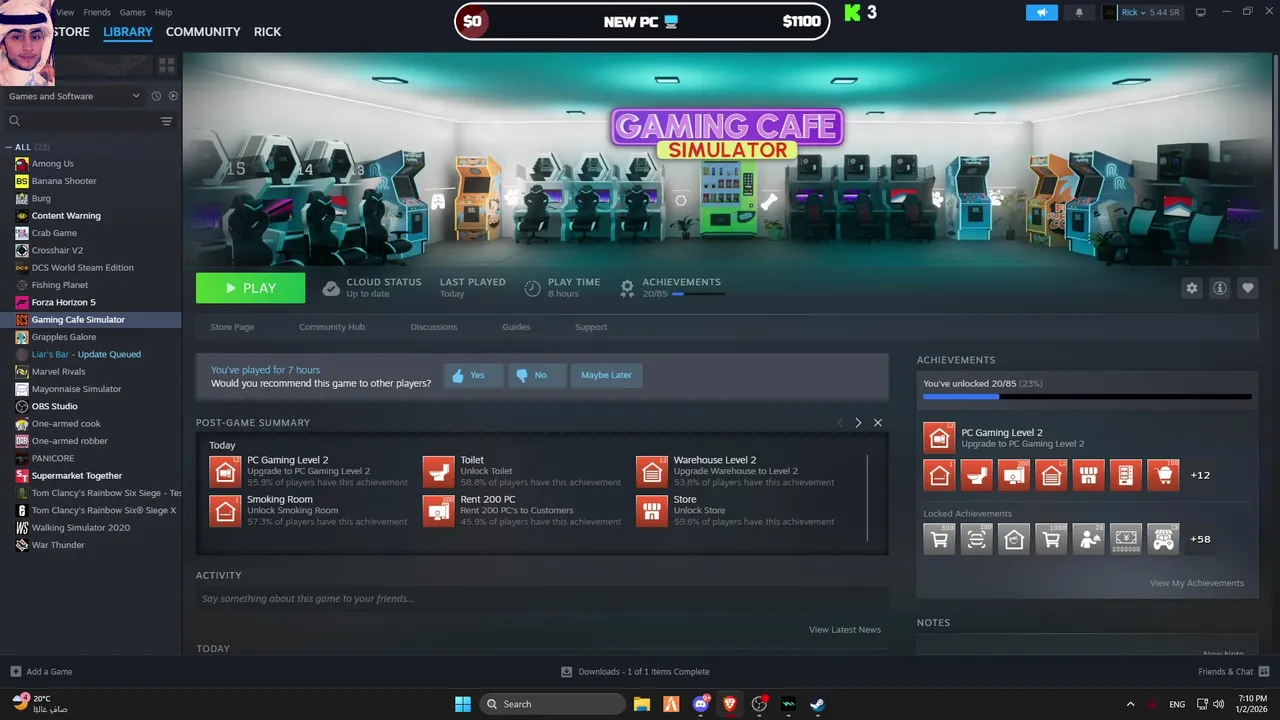Viewport: 1280px width, 720px height.
Task: Go to previous post-game summary page
Action: tap(840, 423)
